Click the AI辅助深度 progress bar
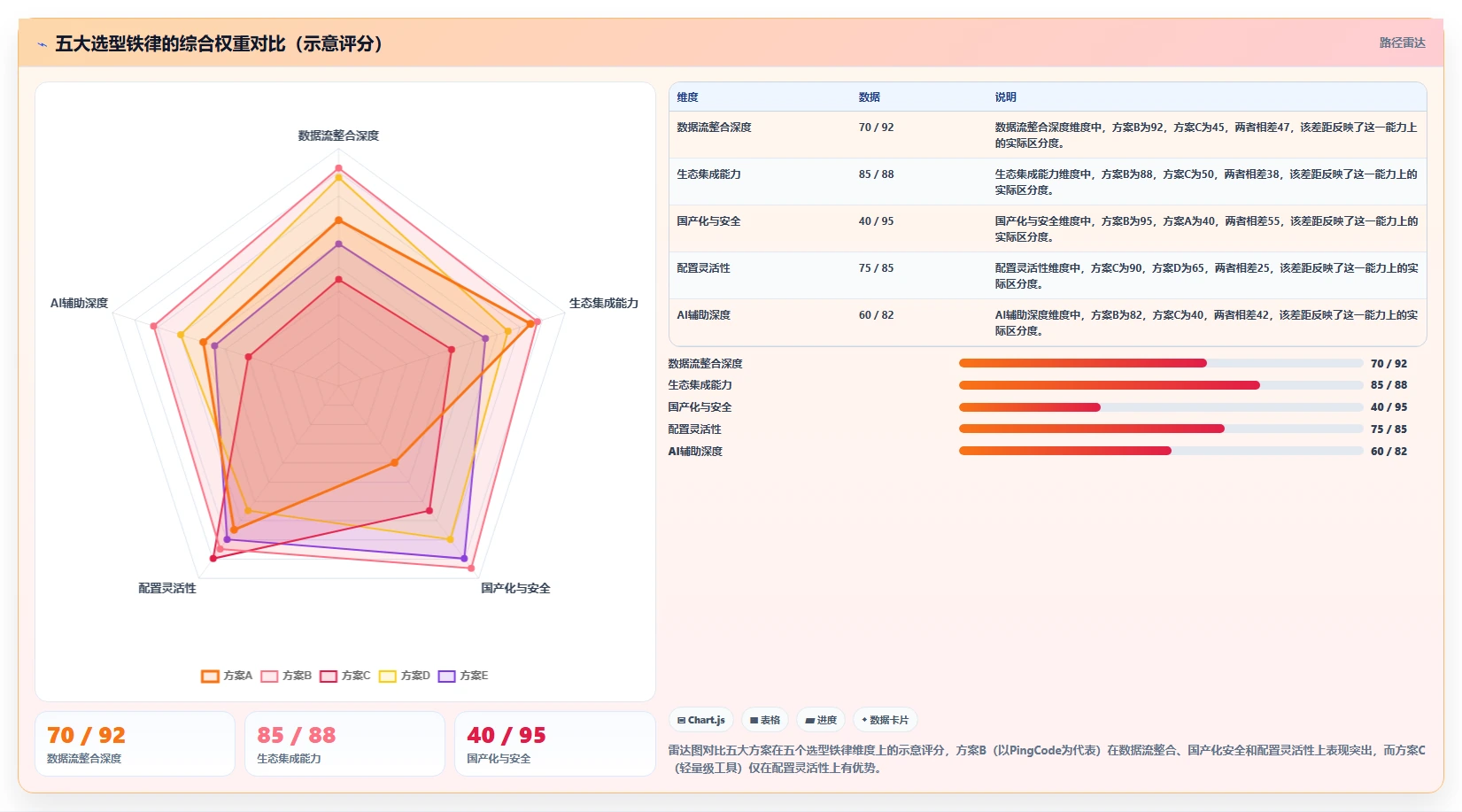1462x812 pixels. 1161,451
